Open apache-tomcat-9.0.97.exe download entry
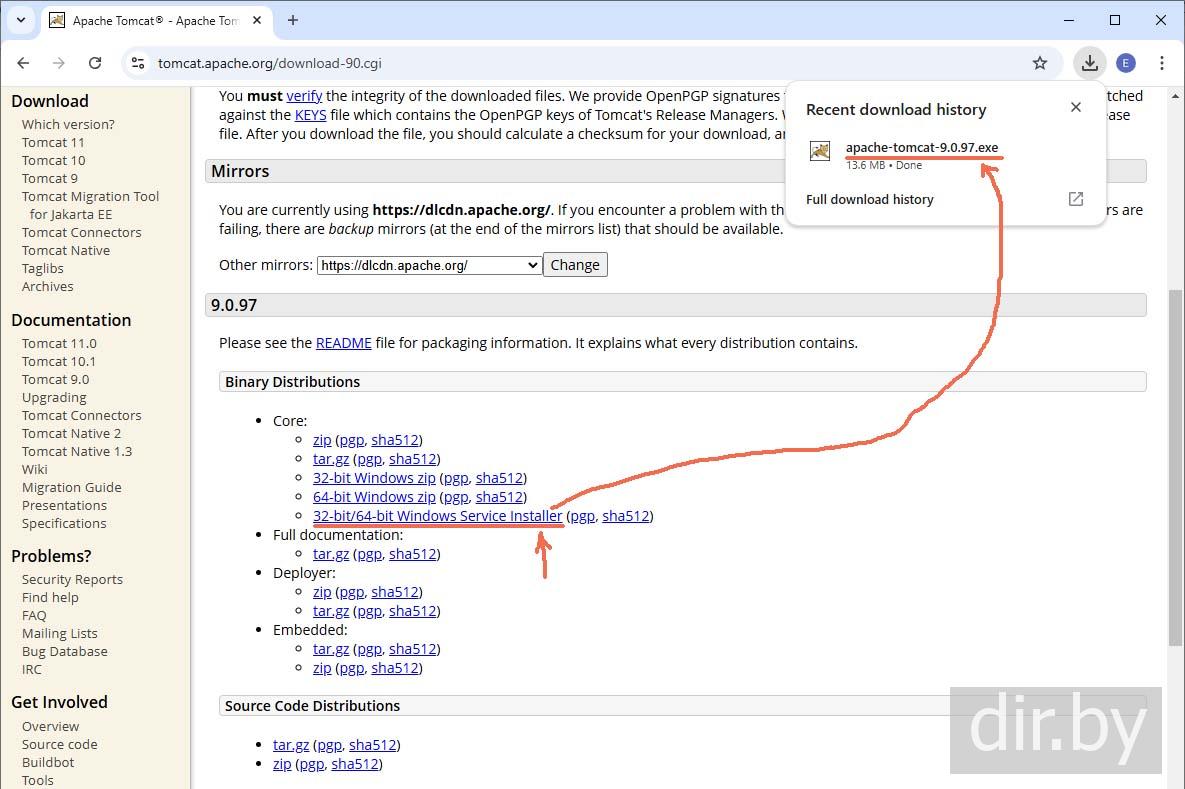 921,147
